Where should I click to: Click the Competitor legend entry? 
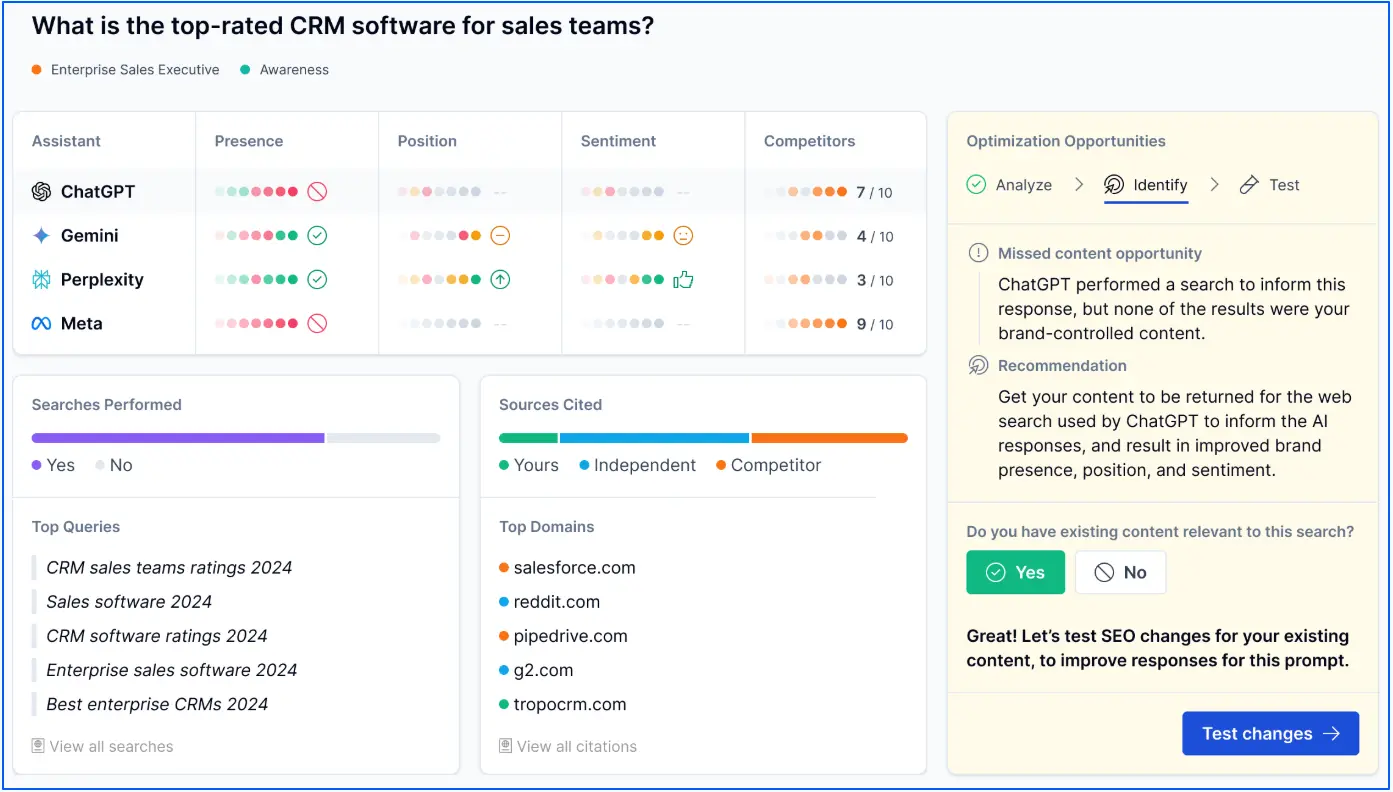coord(769,465)
